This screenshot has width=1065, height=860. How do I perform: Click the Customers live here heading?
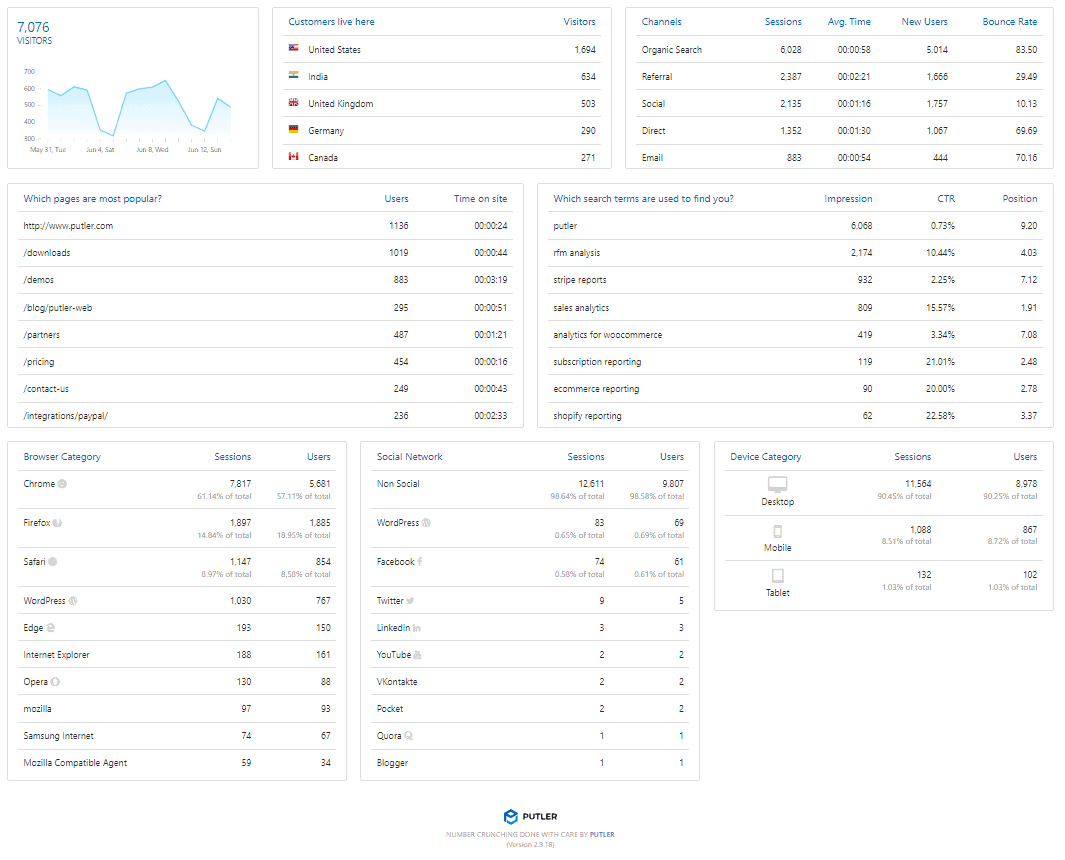pyautogui.click(x=331, y=22)
